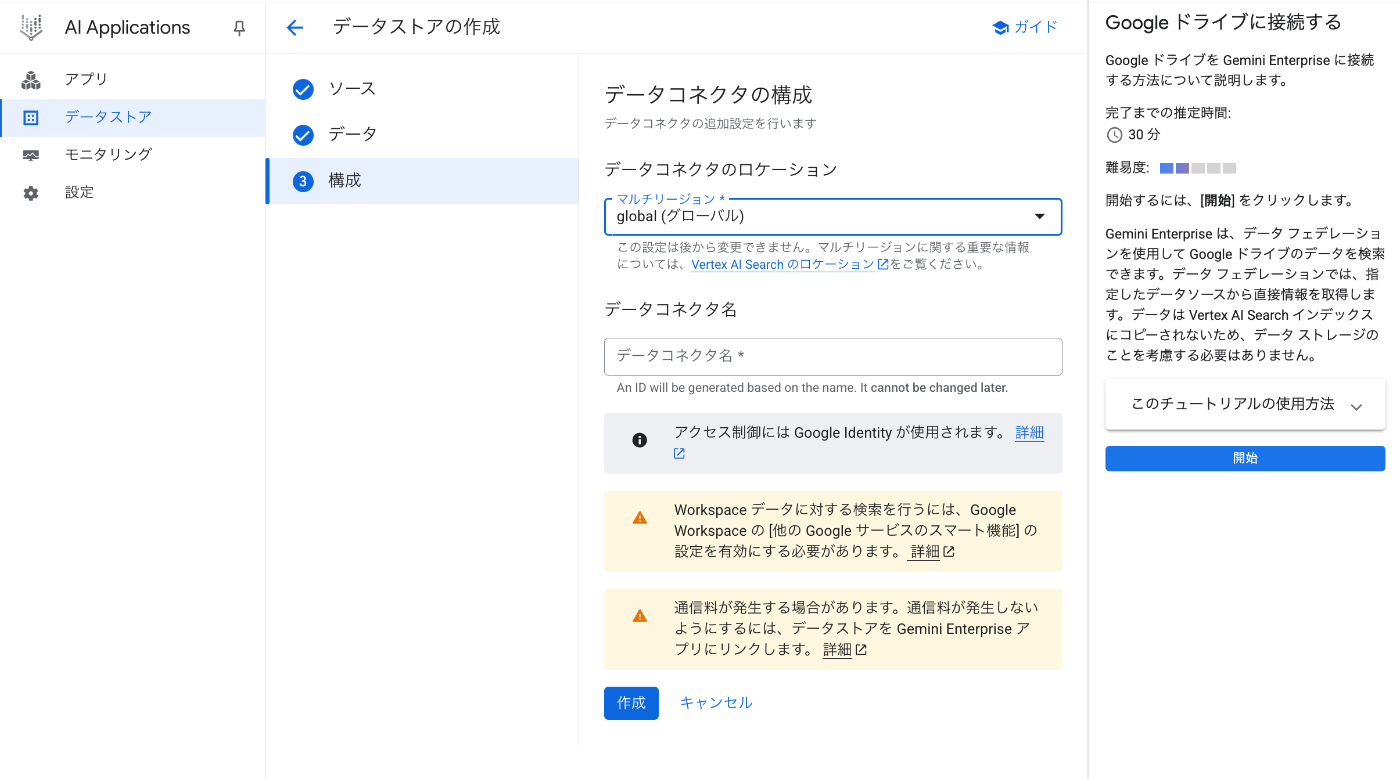Expand このチュートリアルの使用方法 section
1400x779 pixels.
(x=1245, y=404)
